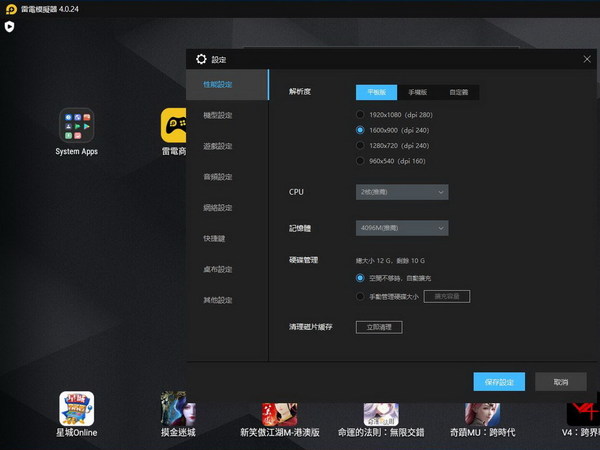600x450 pixels.
Task: Select the 1920x1080 resolution option
Action: point(361,115)
